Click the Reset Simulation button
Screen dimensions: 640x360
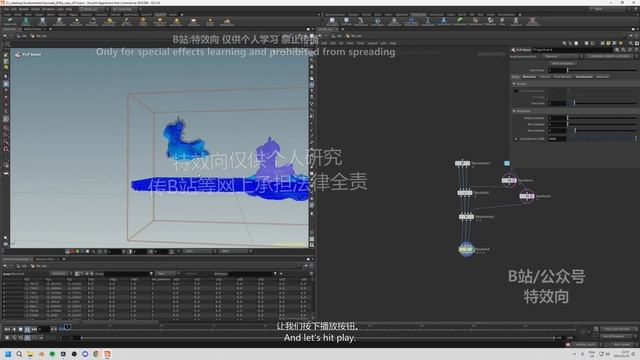(562, 64)
